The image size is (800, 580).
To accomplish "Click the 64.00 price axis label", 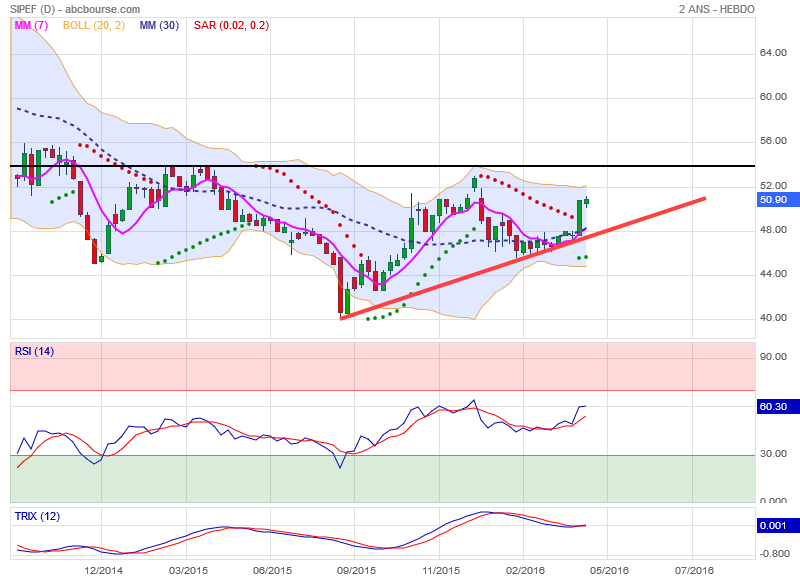I will pos(773,53).
